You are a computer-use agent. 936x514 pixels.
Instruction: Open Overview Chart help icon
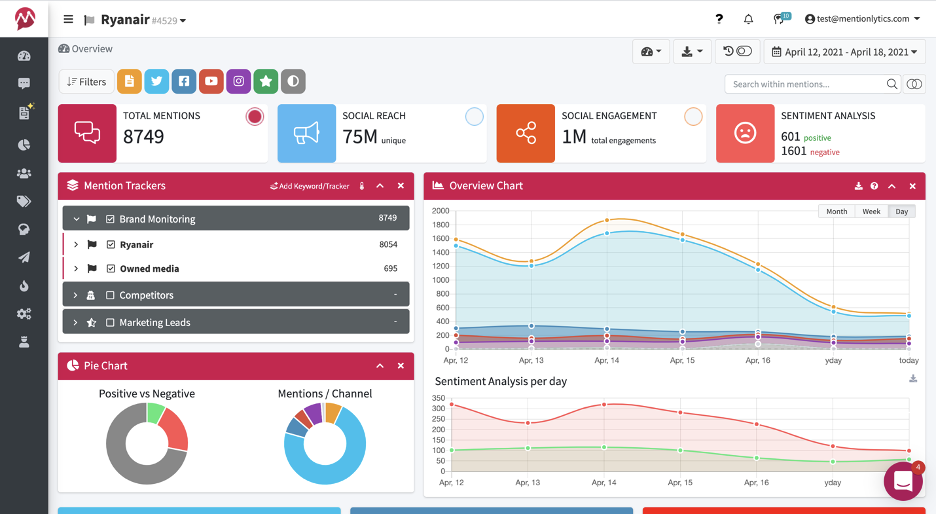875,186
